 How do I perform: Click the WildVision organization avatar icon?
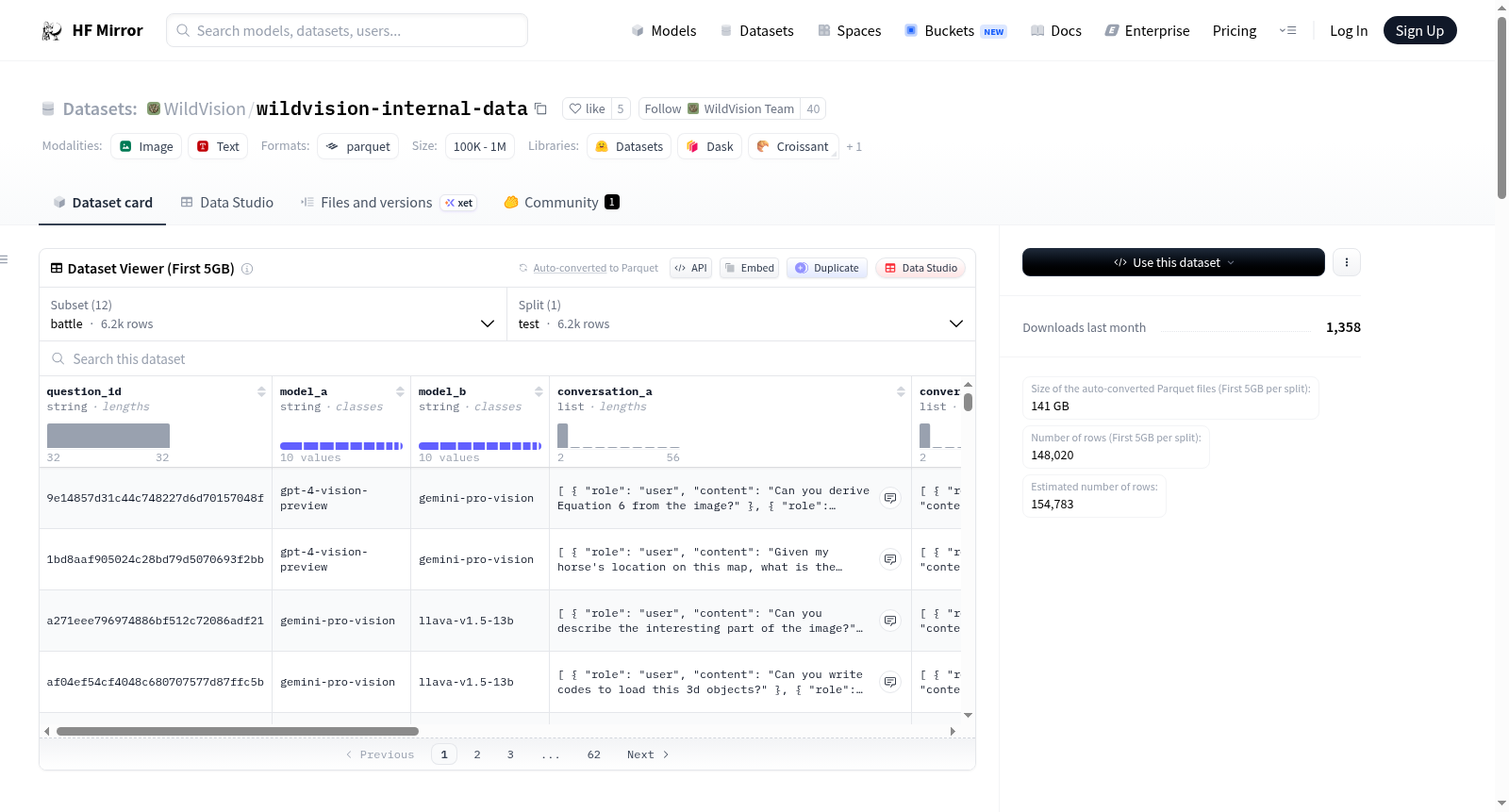[x=154, y=108]
